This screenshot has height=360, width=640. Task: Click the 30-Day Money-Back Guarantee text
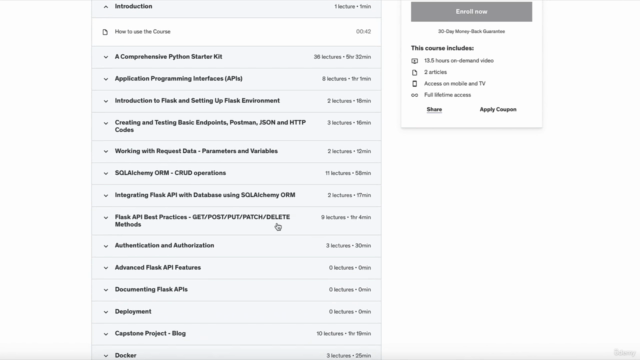471,31
